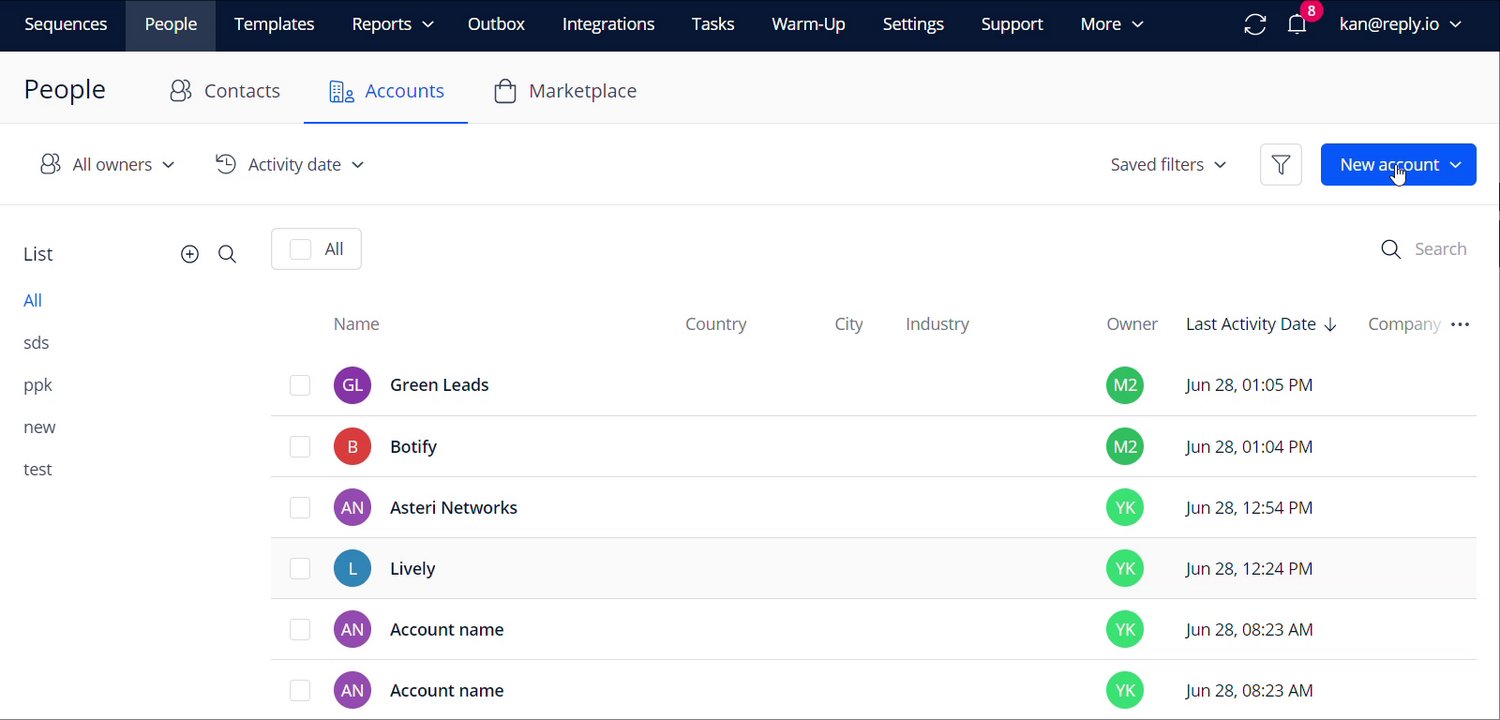Open the New account dropdown
Image resolution: width=1500 pixels, height=720 pixels.
1398,165
